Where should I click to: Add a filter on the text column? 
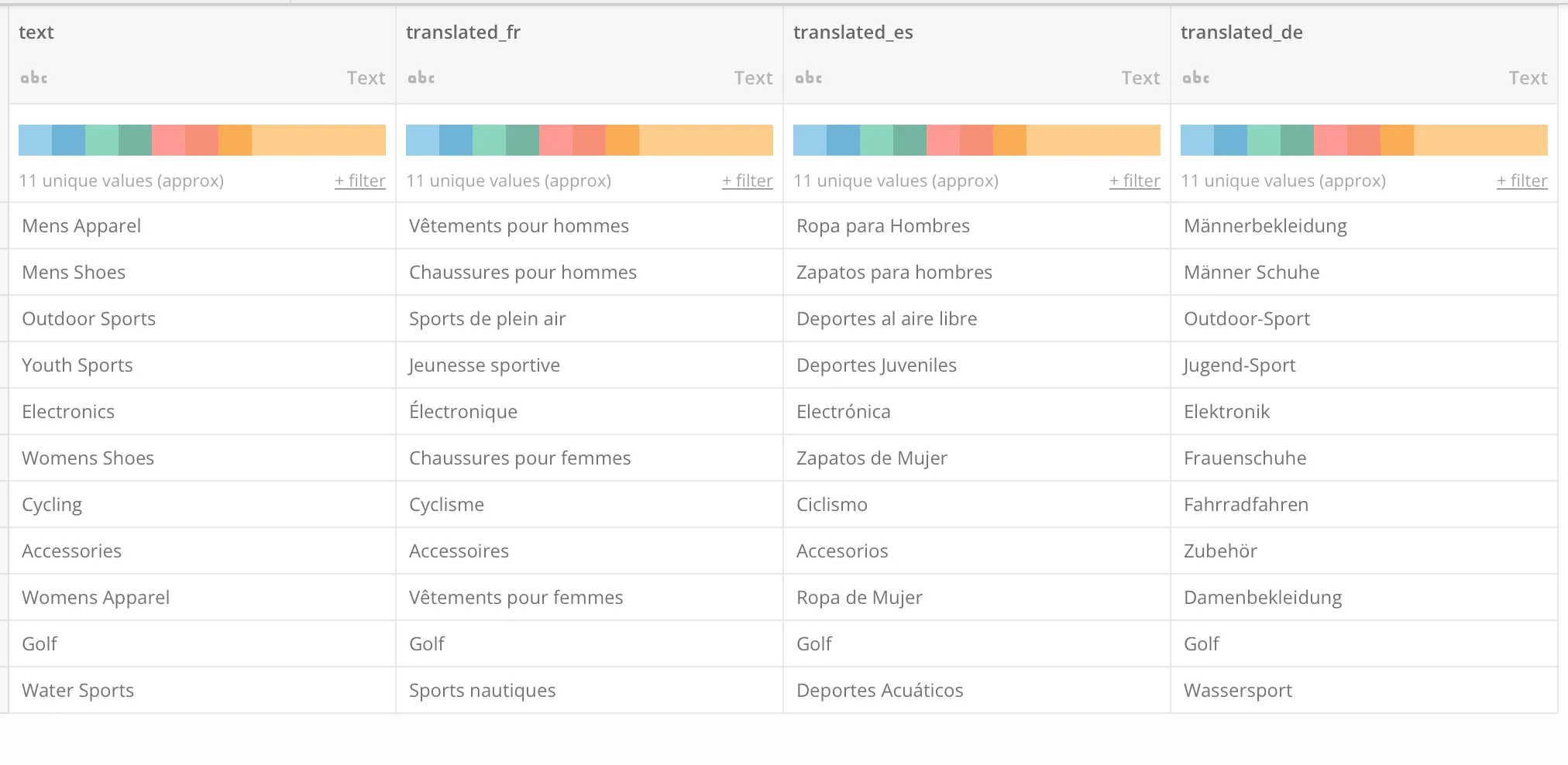coord(359,181)
